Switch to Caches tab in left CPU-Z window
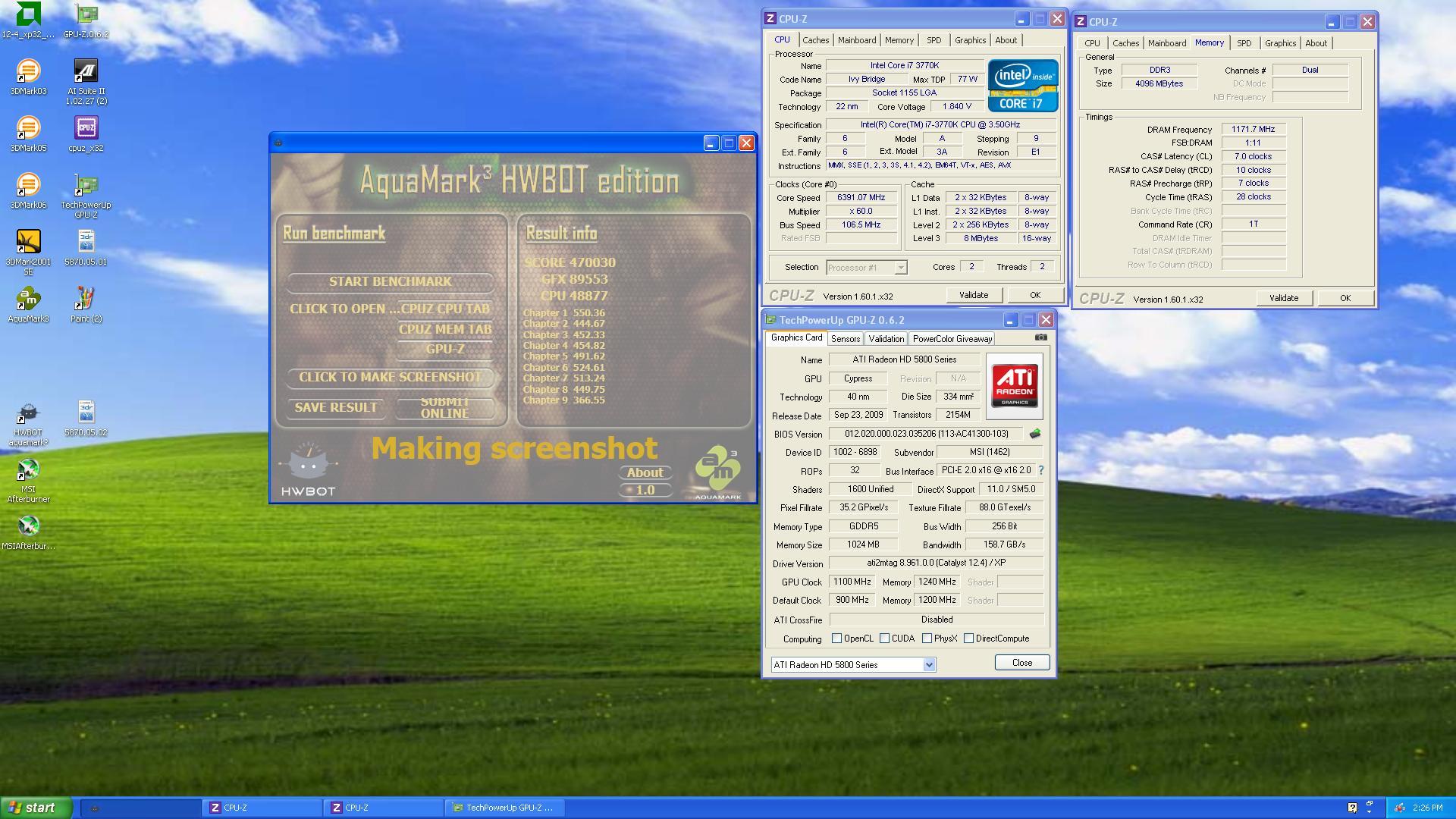Screen dimensions: 1456x819 (x=816, y=40)
